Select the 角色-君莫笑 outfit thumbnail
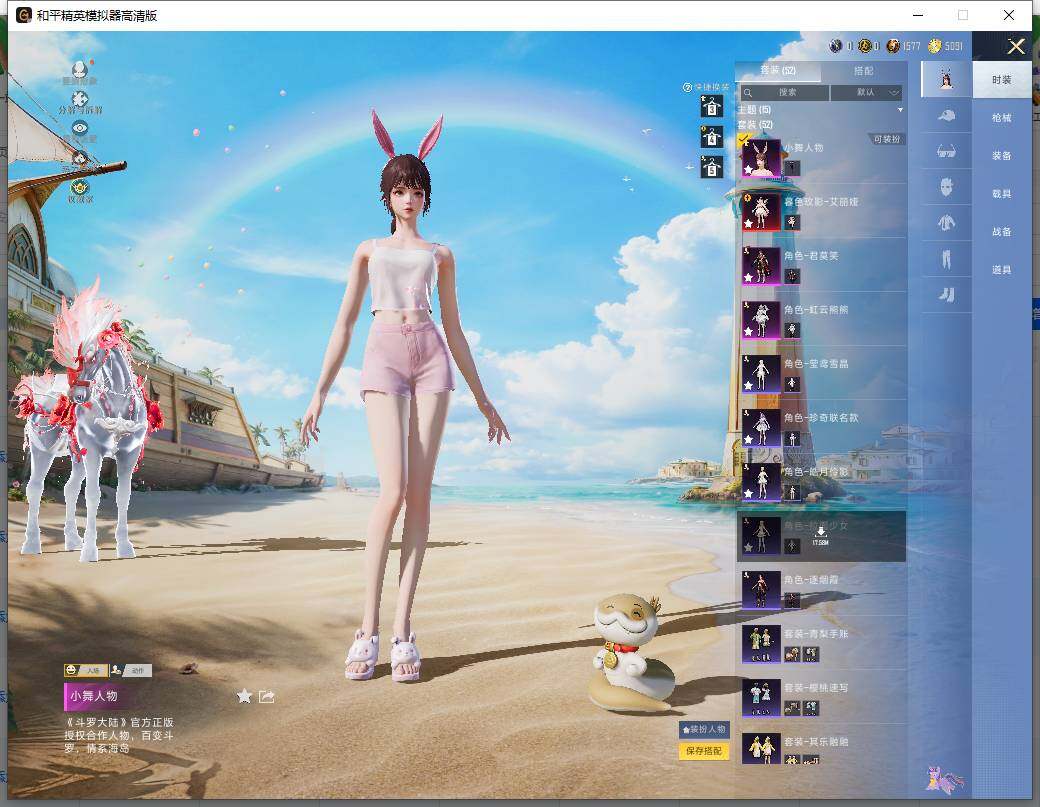Viewport: 1040px width, 807px height. coord(761,266)
